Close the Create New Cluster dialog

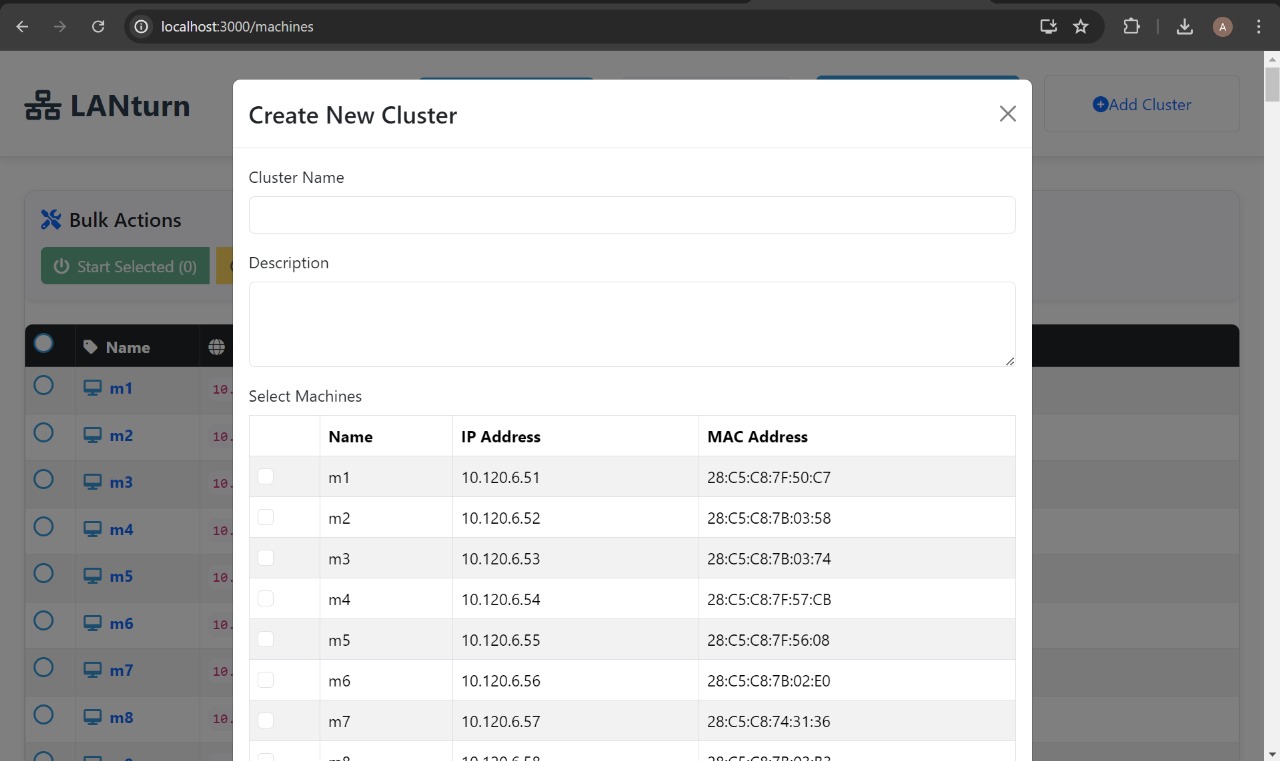pyautogui.click(x=1007, y=114)
